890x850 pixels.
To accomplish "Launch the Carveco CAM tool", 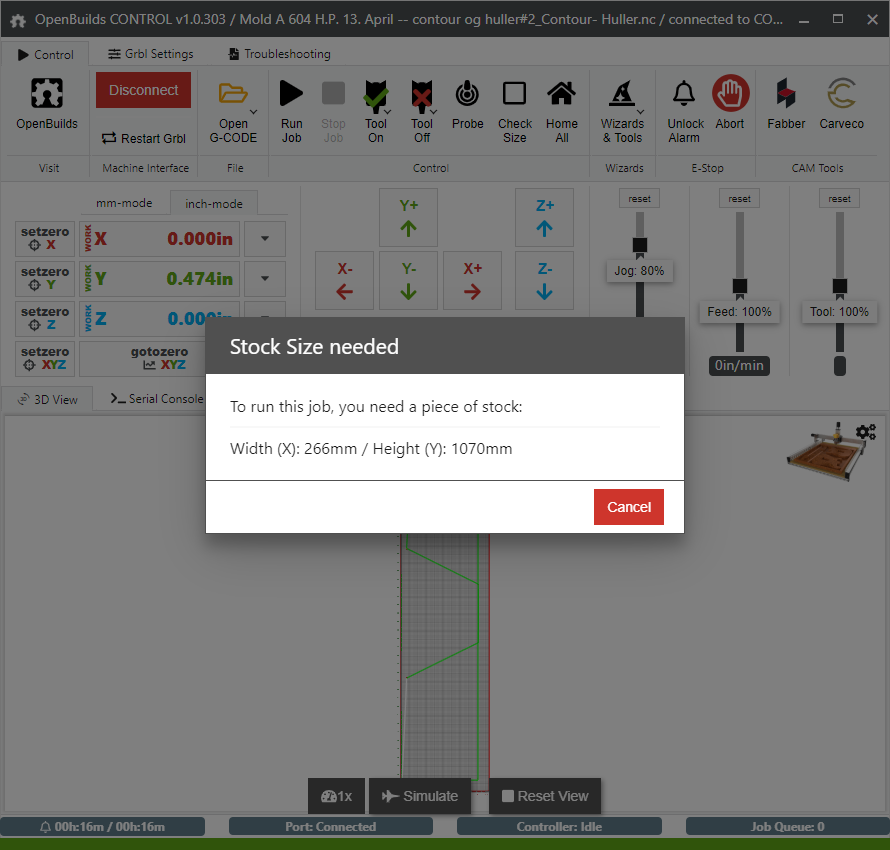I will click(841, 94).
